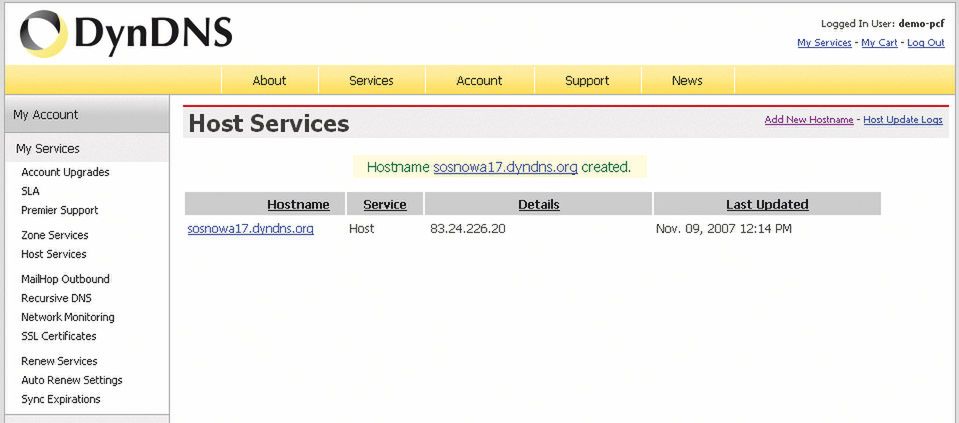Open MailHop Outbound sidebar link

coord(65,279)
